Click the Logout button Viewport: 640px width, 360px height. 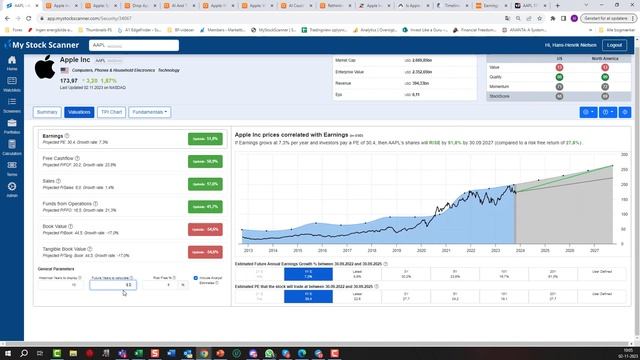614,45
